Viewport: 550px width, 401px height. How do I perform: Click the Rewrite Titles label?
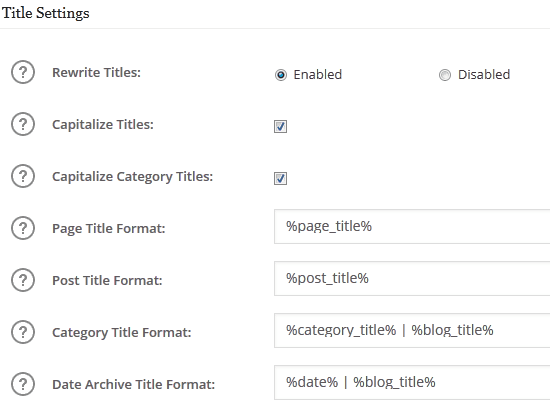click(96, 73)
